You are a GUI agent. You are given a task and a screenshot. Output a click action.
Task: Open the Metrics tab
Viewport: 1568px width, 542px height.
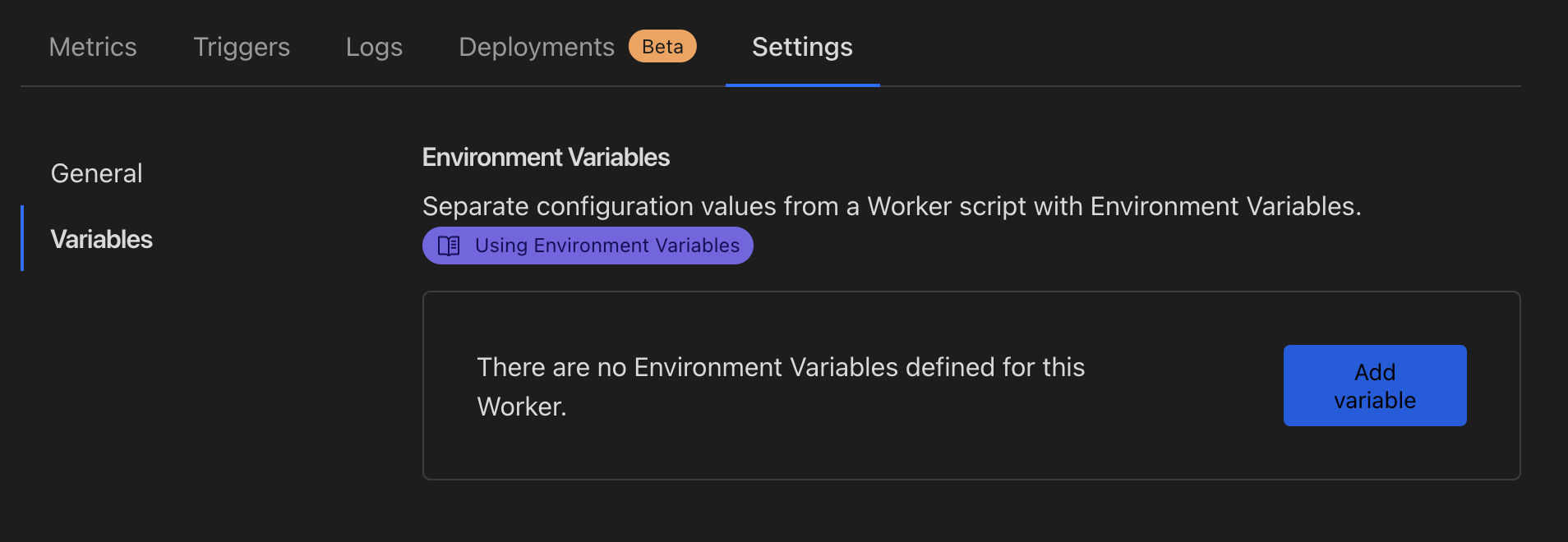tap(93, 47)
